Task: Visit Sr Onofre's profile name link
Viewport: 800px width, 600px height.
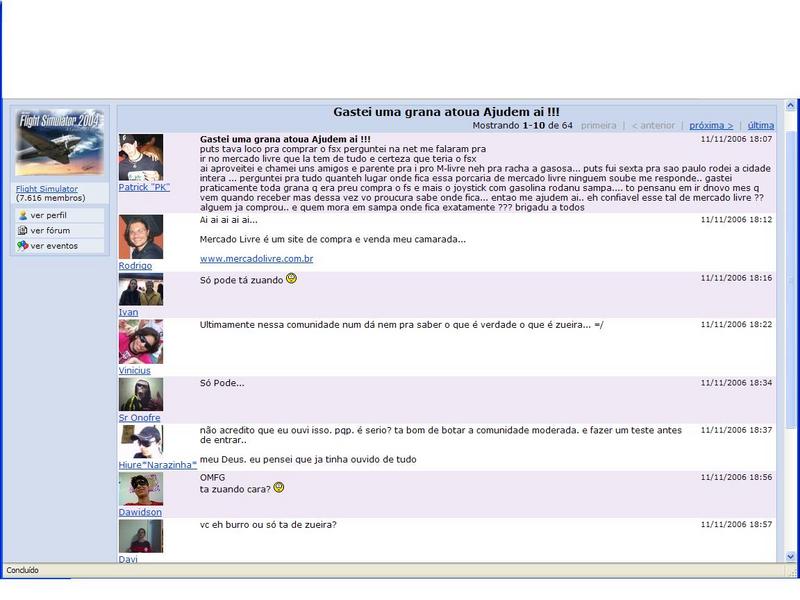Action: click(139, 417)
